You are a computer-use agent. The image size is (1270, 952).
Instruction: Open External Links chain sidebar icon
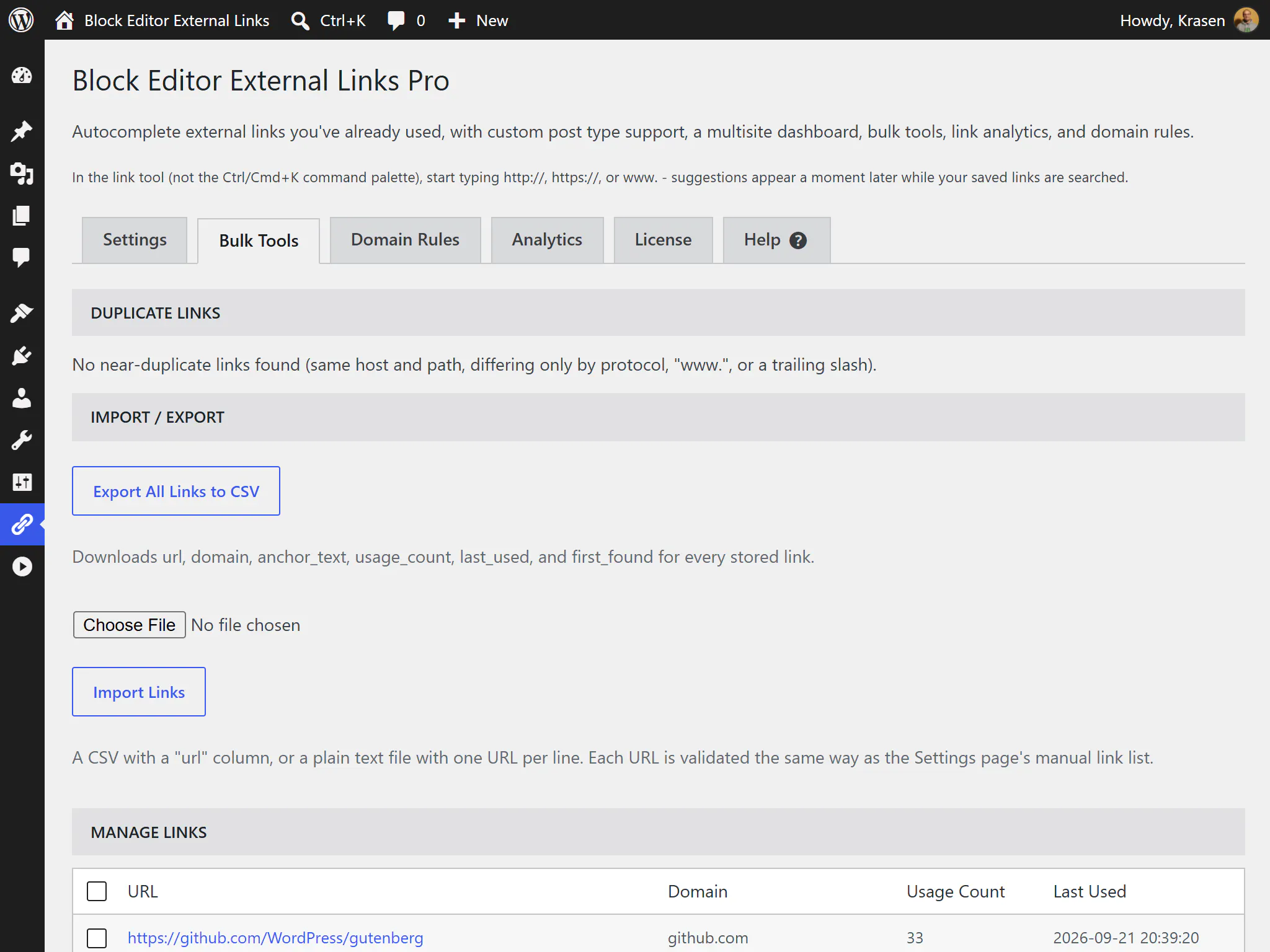pyautogui.click(x=22, y=524)
